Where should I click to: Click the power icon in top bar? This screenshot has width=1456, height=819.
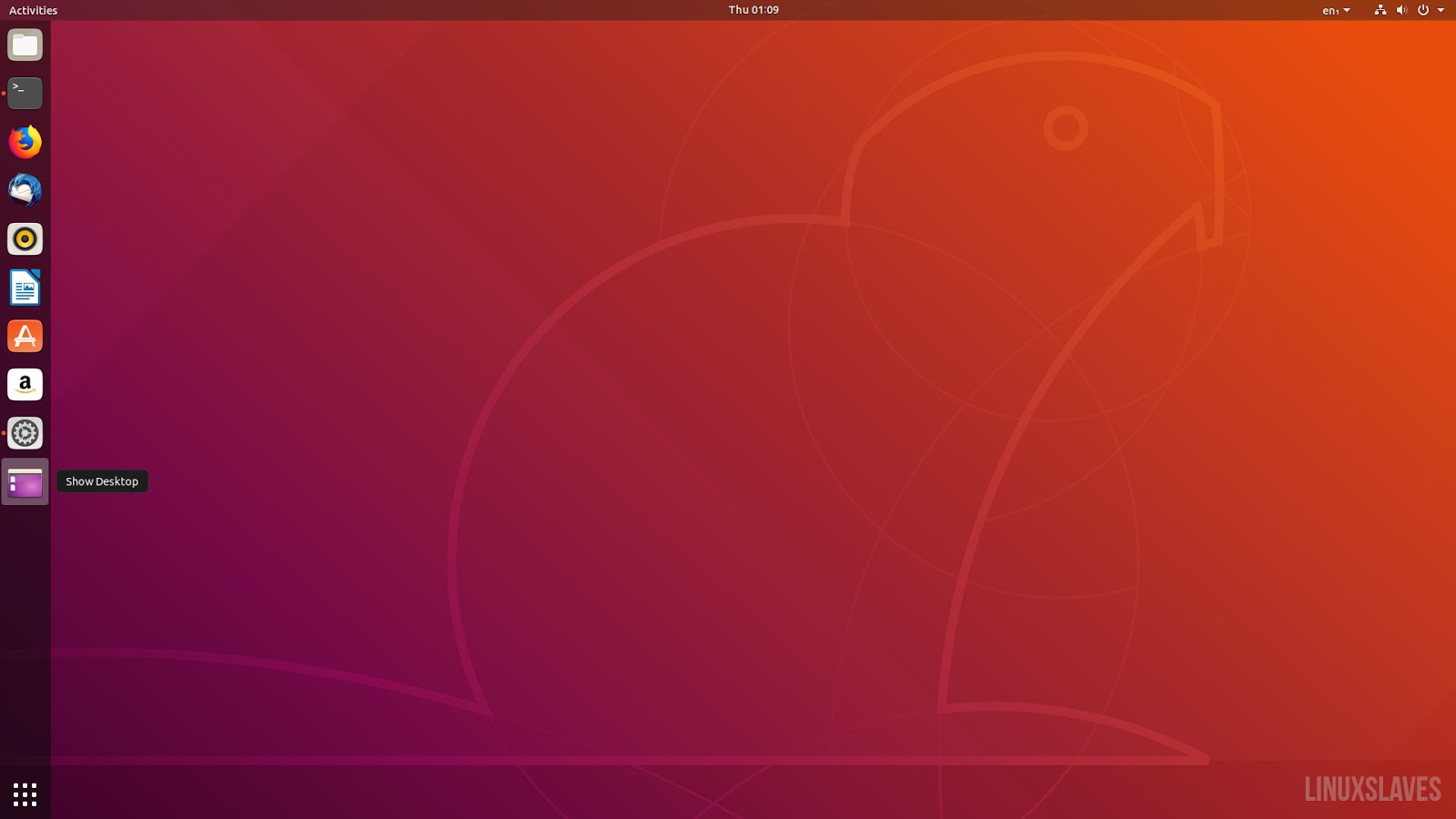(x=1423, y=10)
